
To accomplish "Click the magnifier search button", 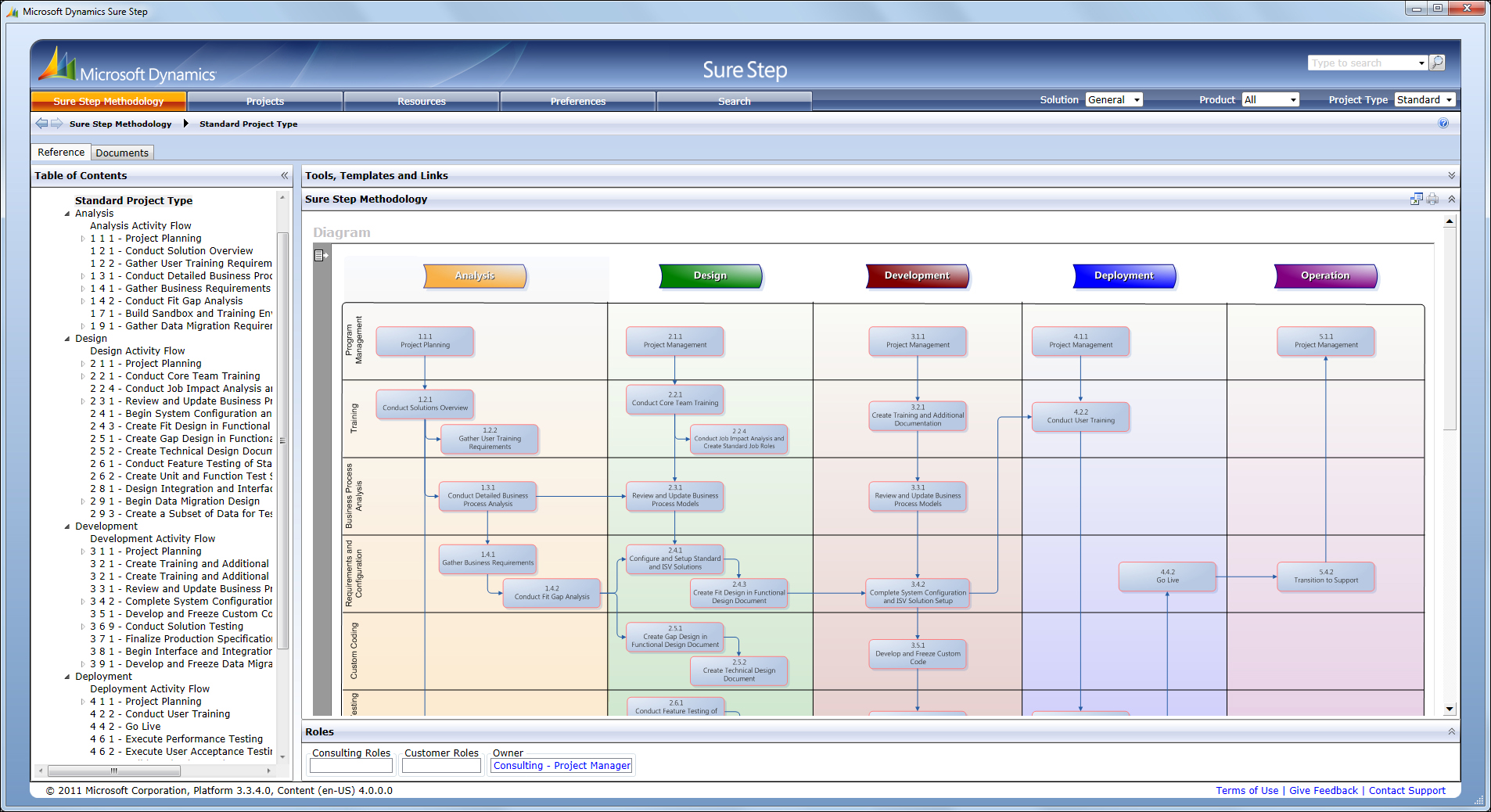I will 1437,63.
